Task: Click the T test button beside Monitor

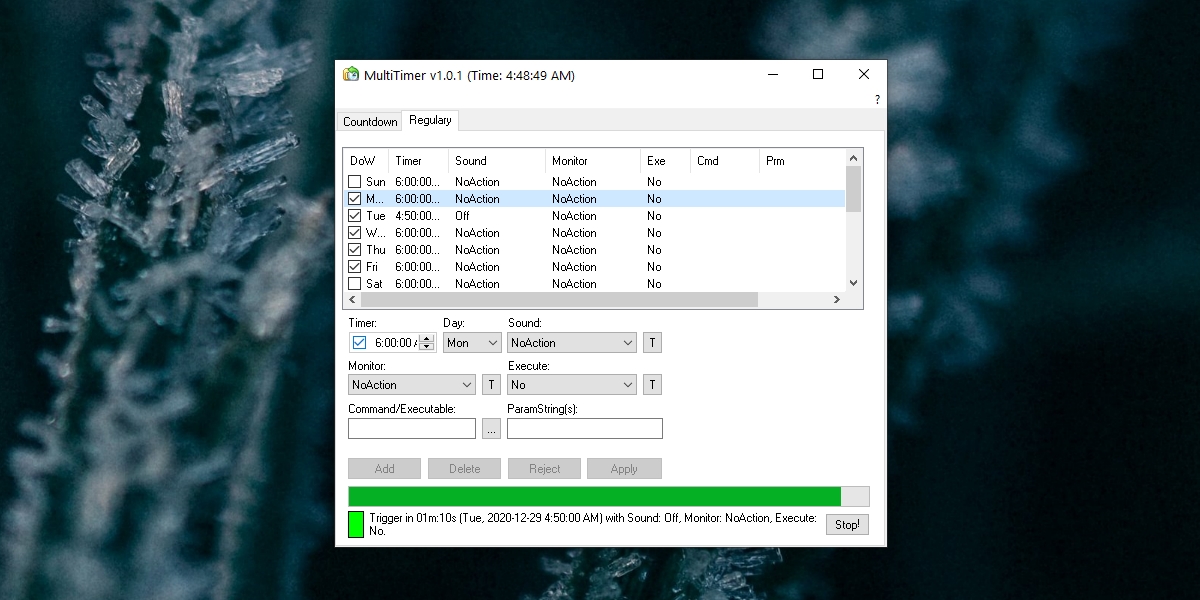Action: tap(491, 385)
